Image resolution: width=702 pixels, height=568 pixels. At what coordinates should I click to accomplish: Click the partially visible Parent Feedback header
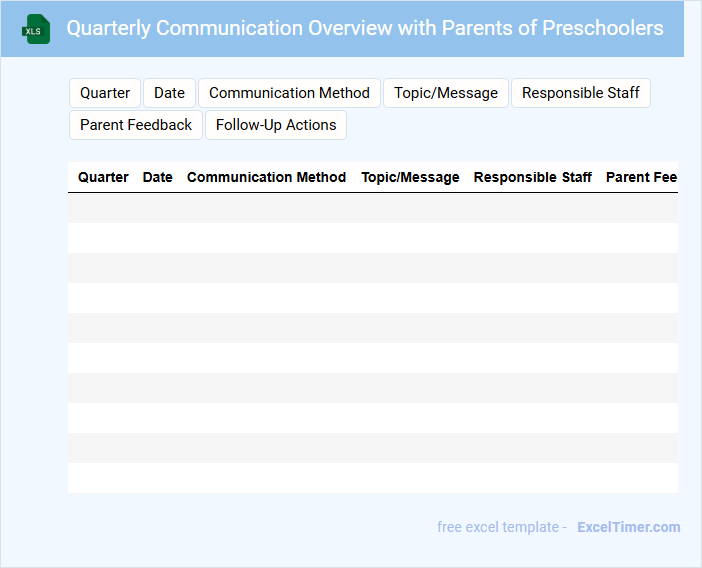[x=641, y=177]
